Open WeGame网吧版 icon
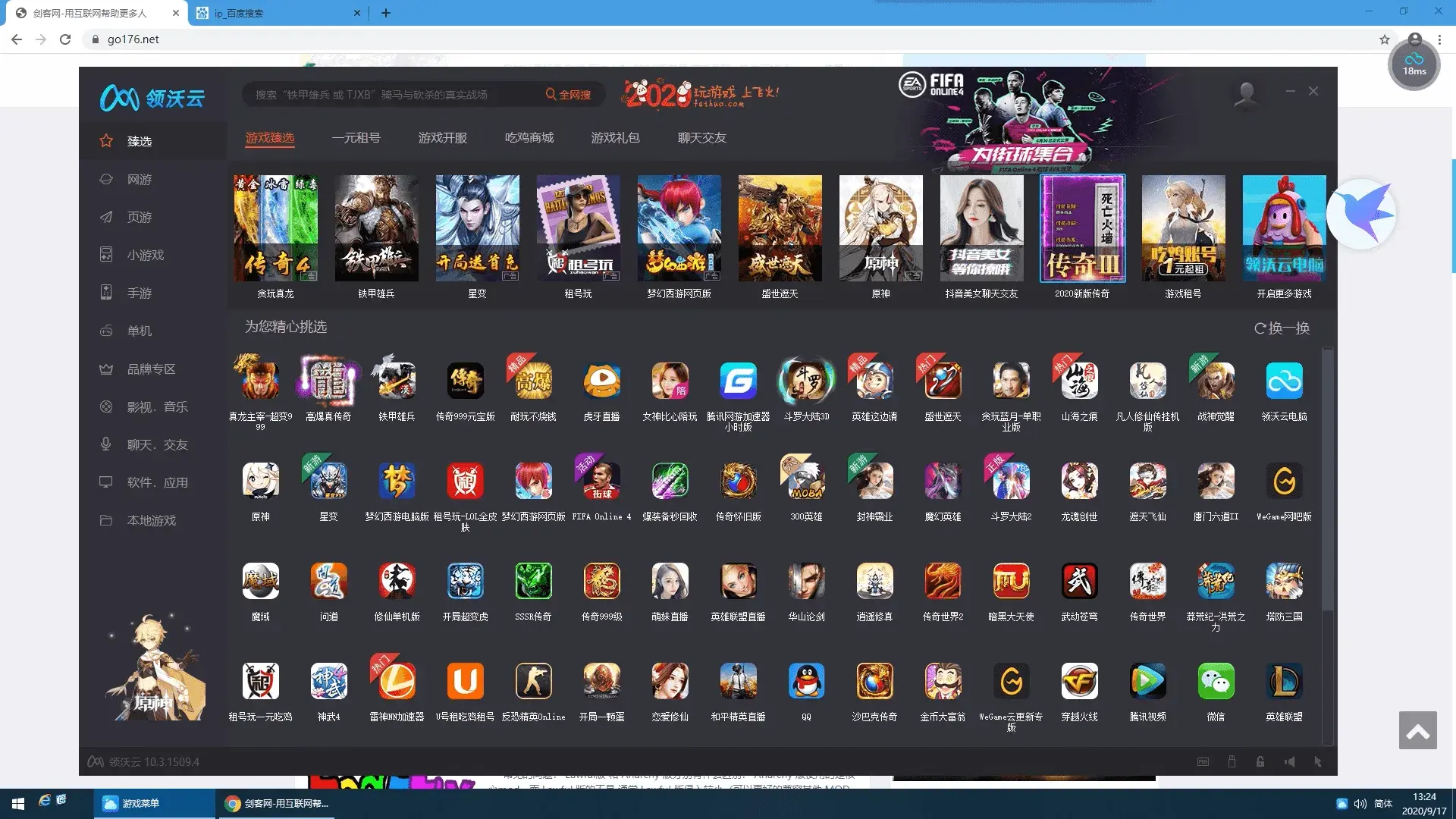 (1284, 481)
